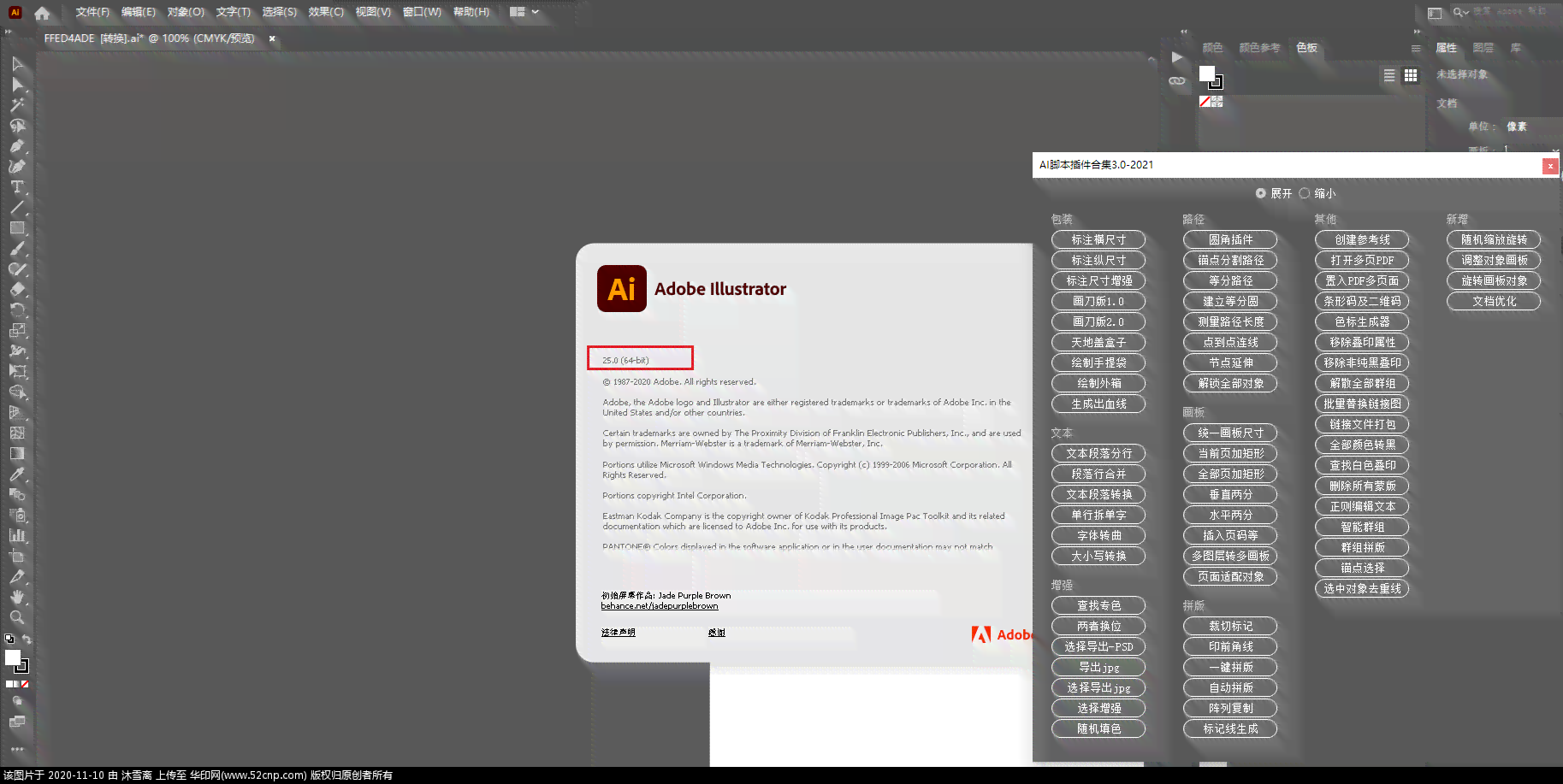
Task: Select the Line Segment tool
Action: coord(17,208)
